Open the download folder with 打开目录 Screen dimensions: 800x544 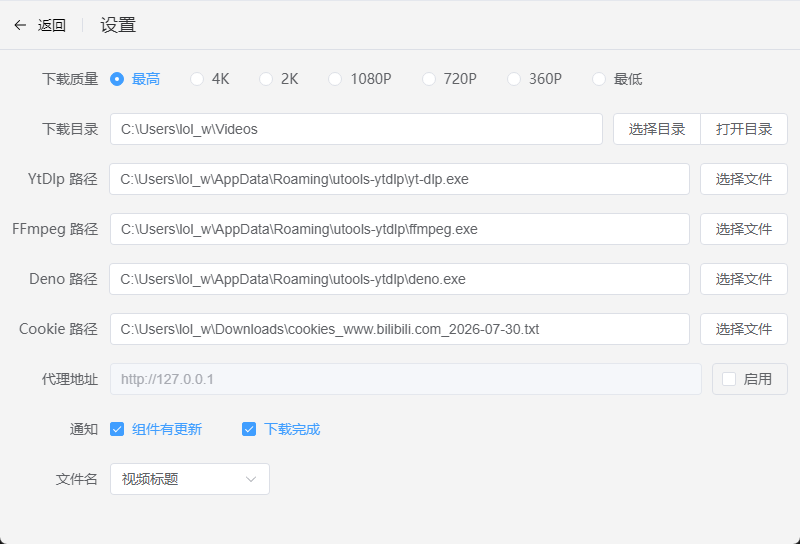tap(744, 129)
